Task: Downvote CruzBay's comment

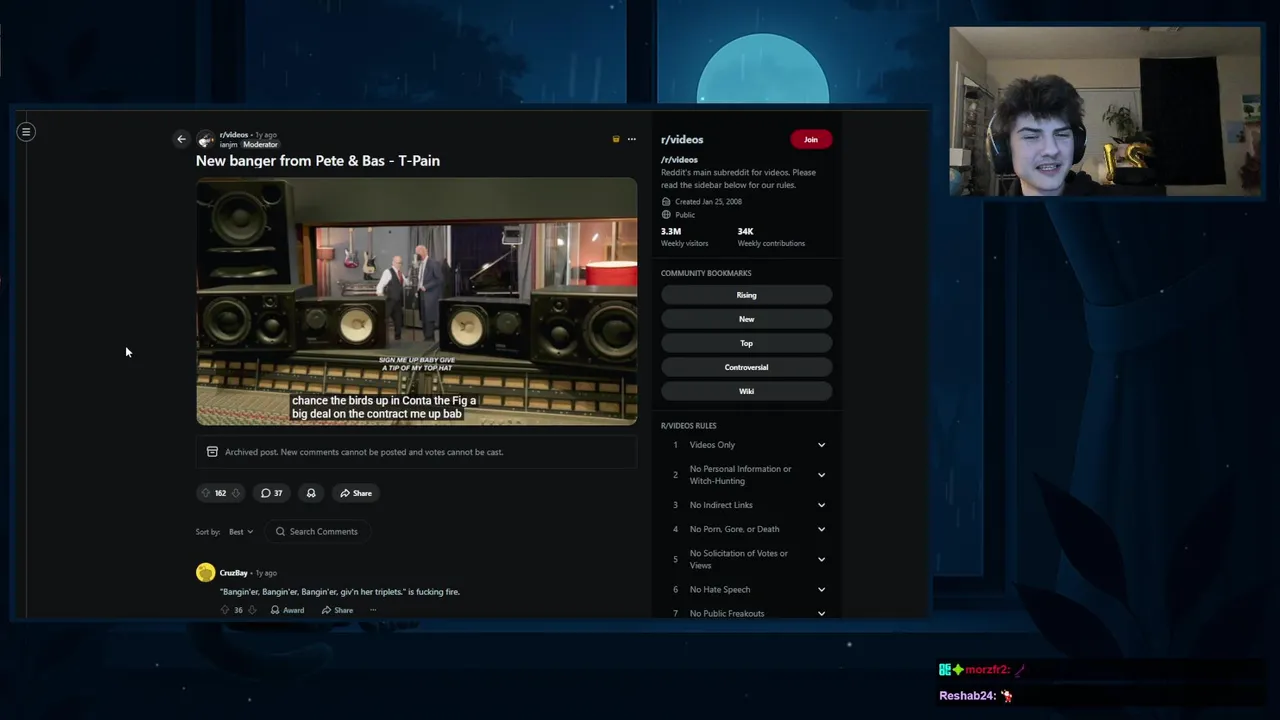Action: tap(252, 610)
